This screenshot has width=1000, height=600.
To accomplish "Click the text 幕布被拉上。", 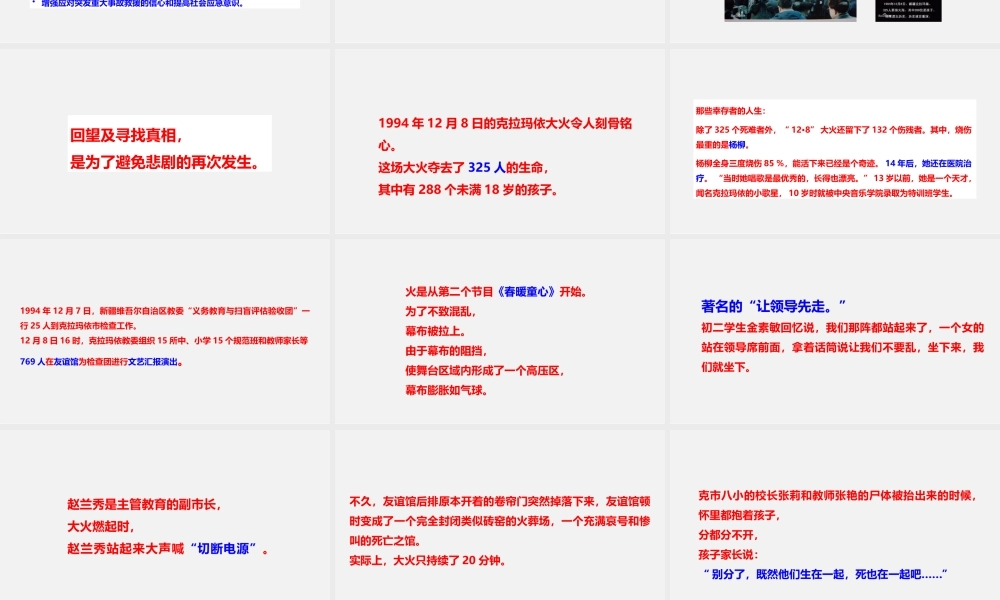I will tap(436, 332).
